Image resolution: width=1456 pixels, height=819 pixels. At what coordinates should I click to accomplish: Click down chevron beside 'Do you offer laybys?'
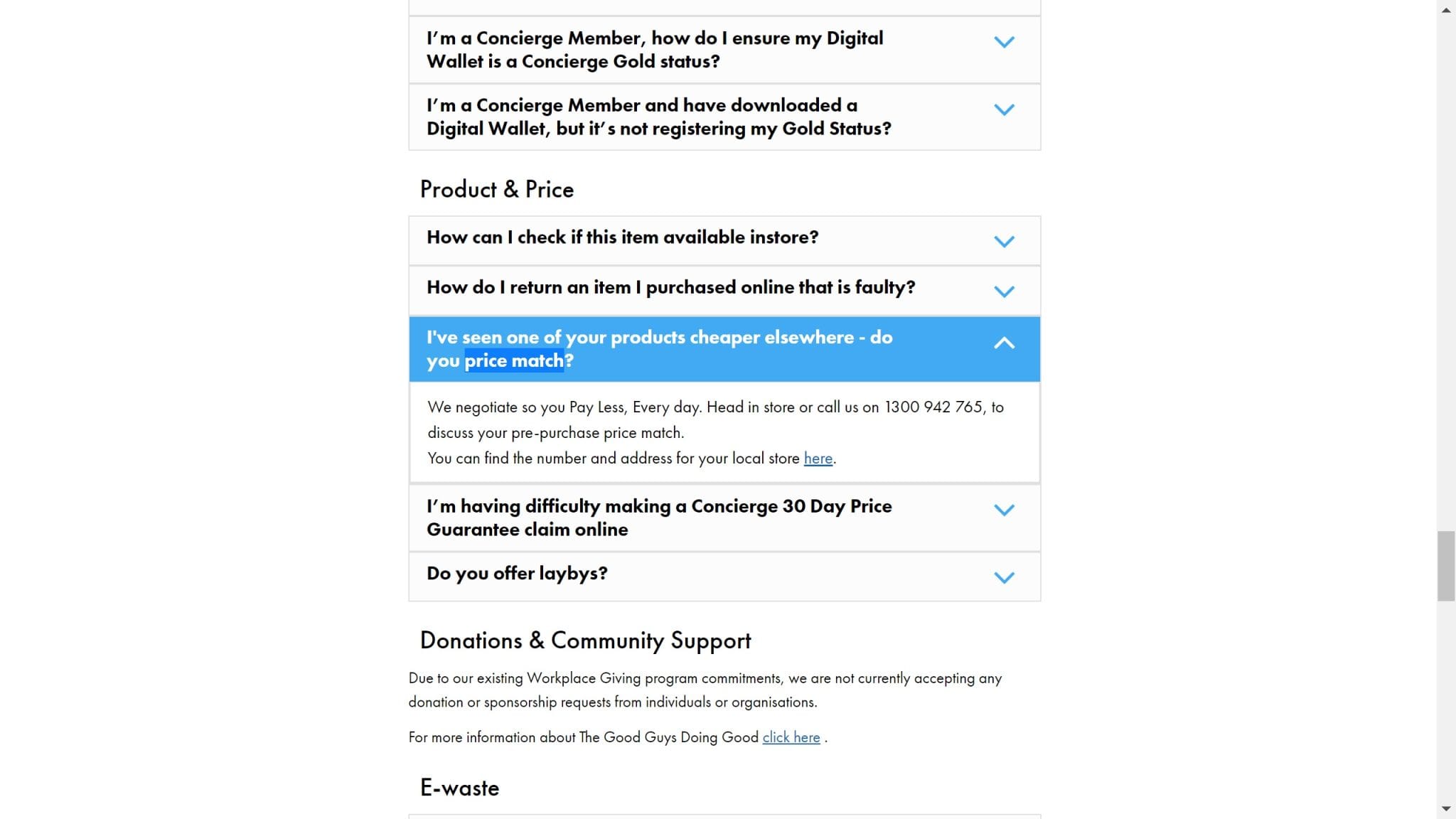pos(1004,577)
